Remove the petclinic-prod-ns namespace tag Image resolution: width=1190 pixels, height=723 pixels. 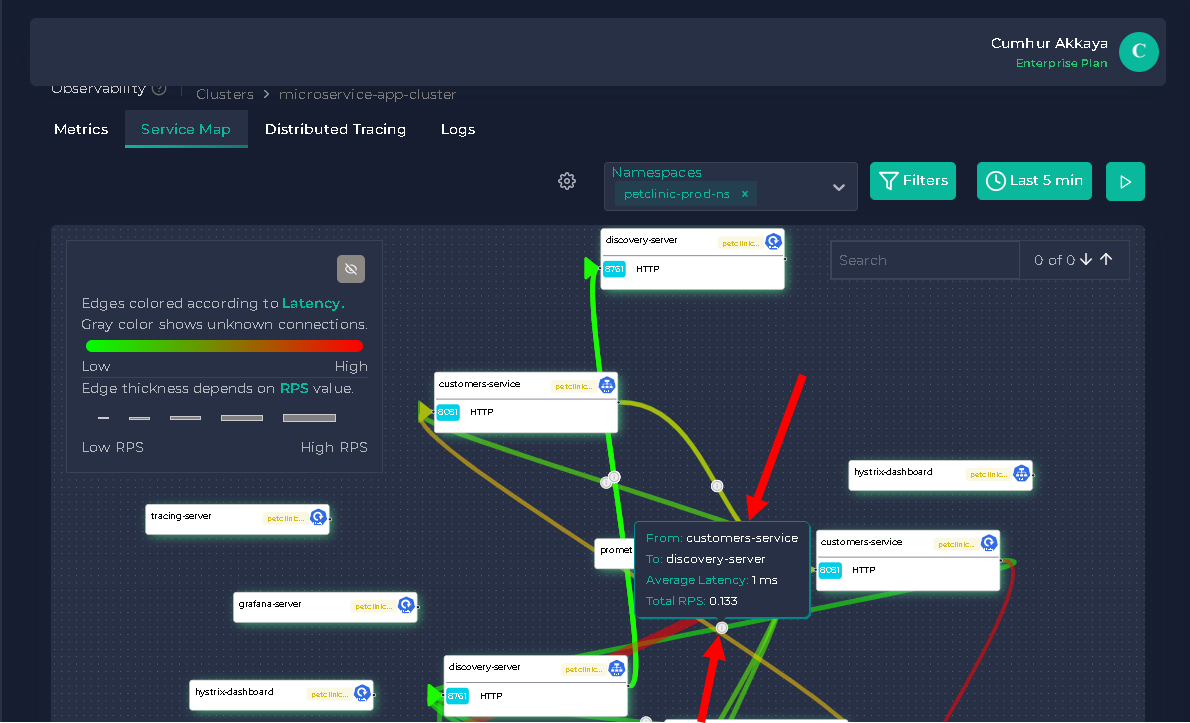click(745, 194)
